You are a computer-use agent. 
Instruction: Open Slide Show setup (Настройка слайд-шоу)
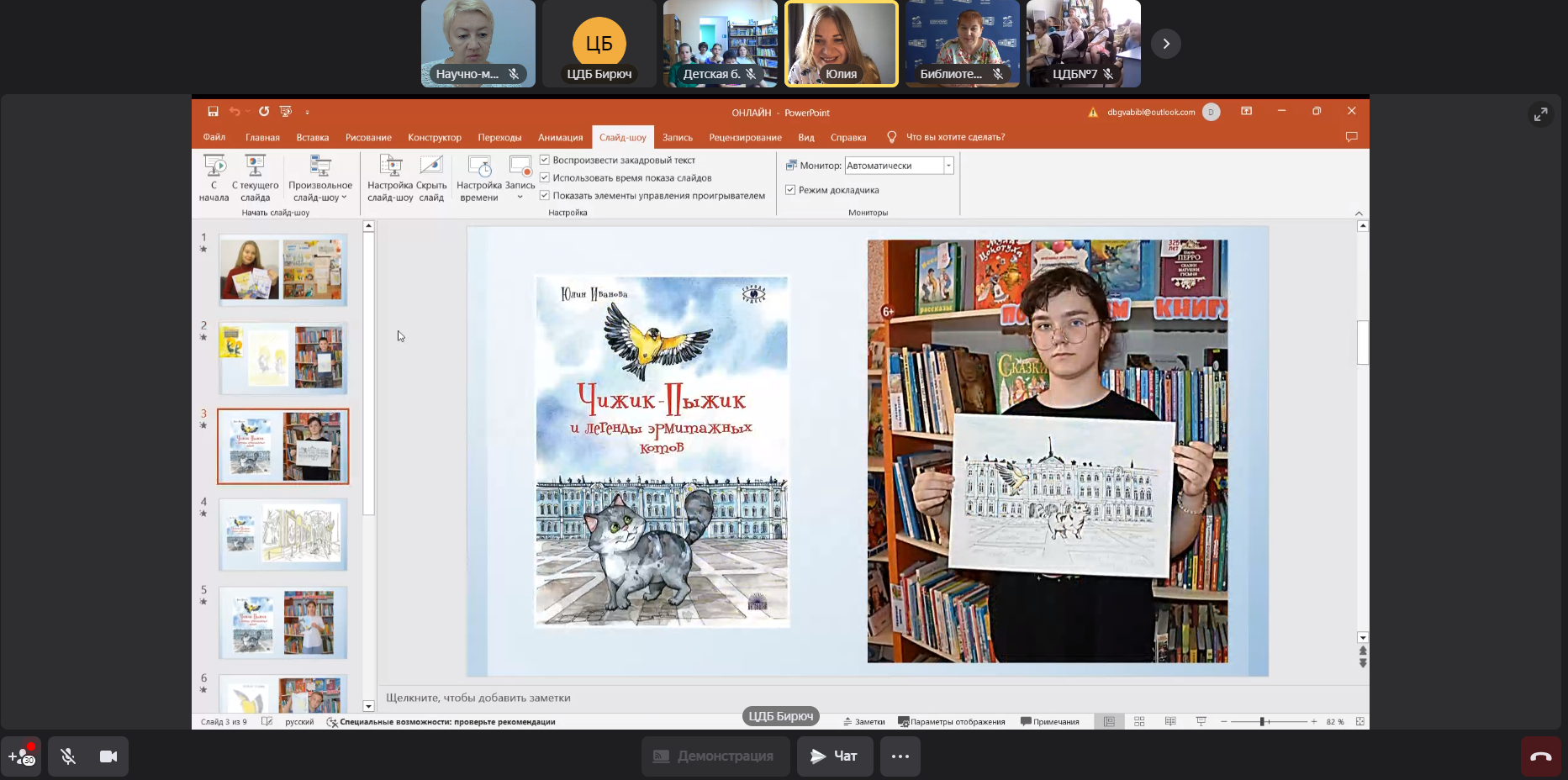[x=390, y=178]
